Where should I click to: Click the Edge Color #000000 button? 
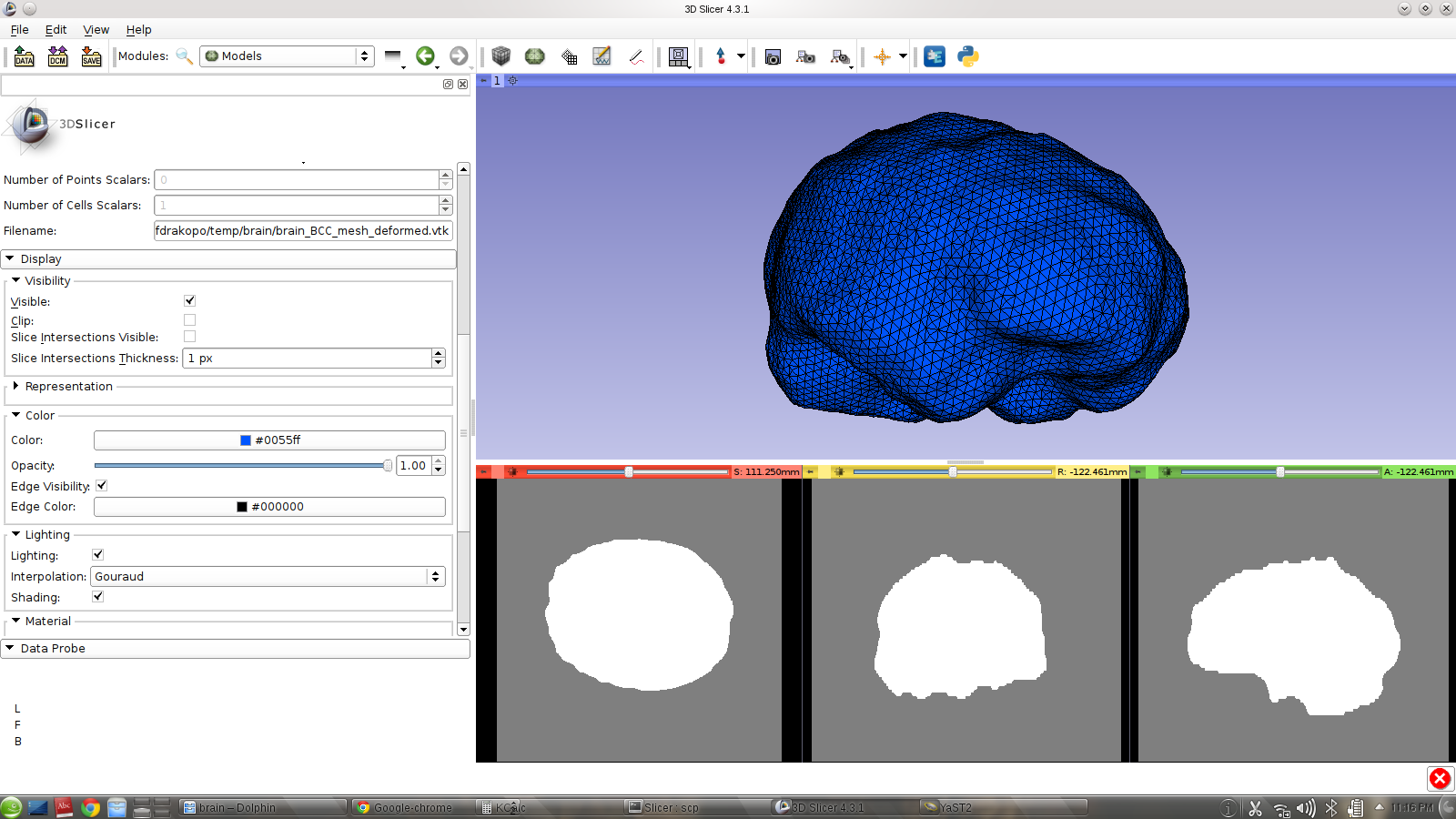269,507
